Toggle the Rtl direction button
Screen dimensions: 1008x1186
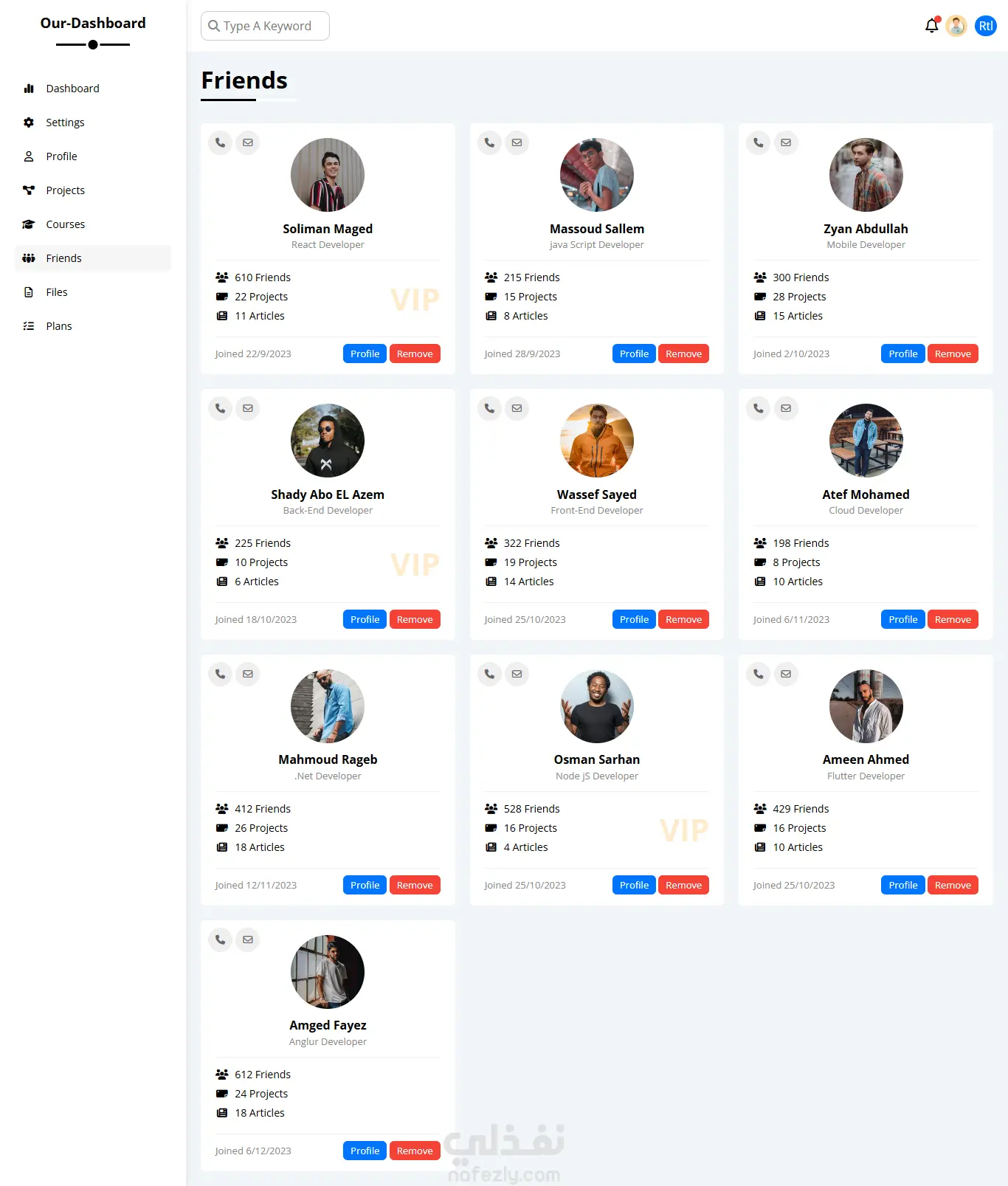coord(986,26)
